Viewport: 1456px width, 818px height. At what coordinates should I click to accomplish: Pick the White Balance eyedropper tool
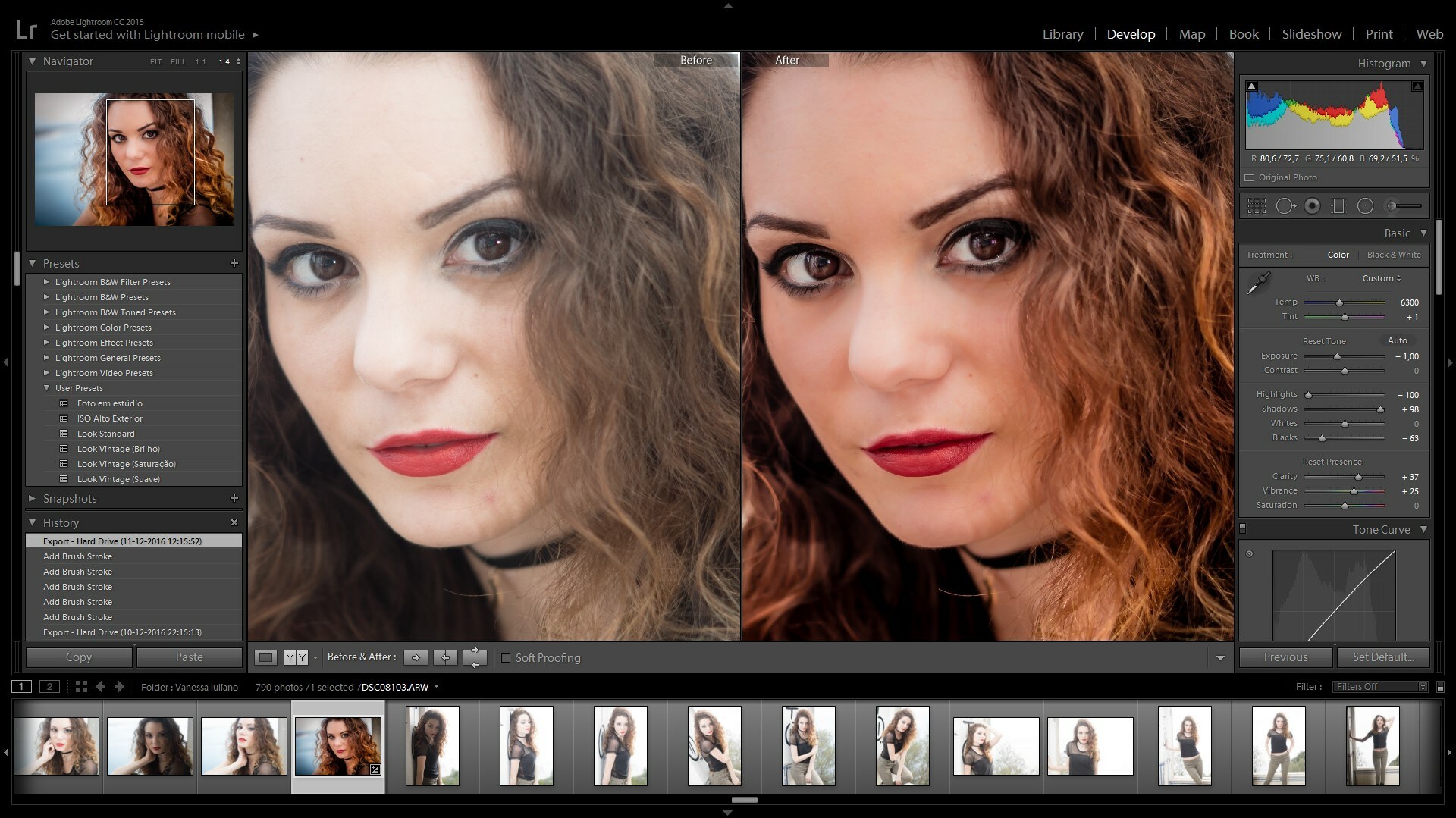1259,284
